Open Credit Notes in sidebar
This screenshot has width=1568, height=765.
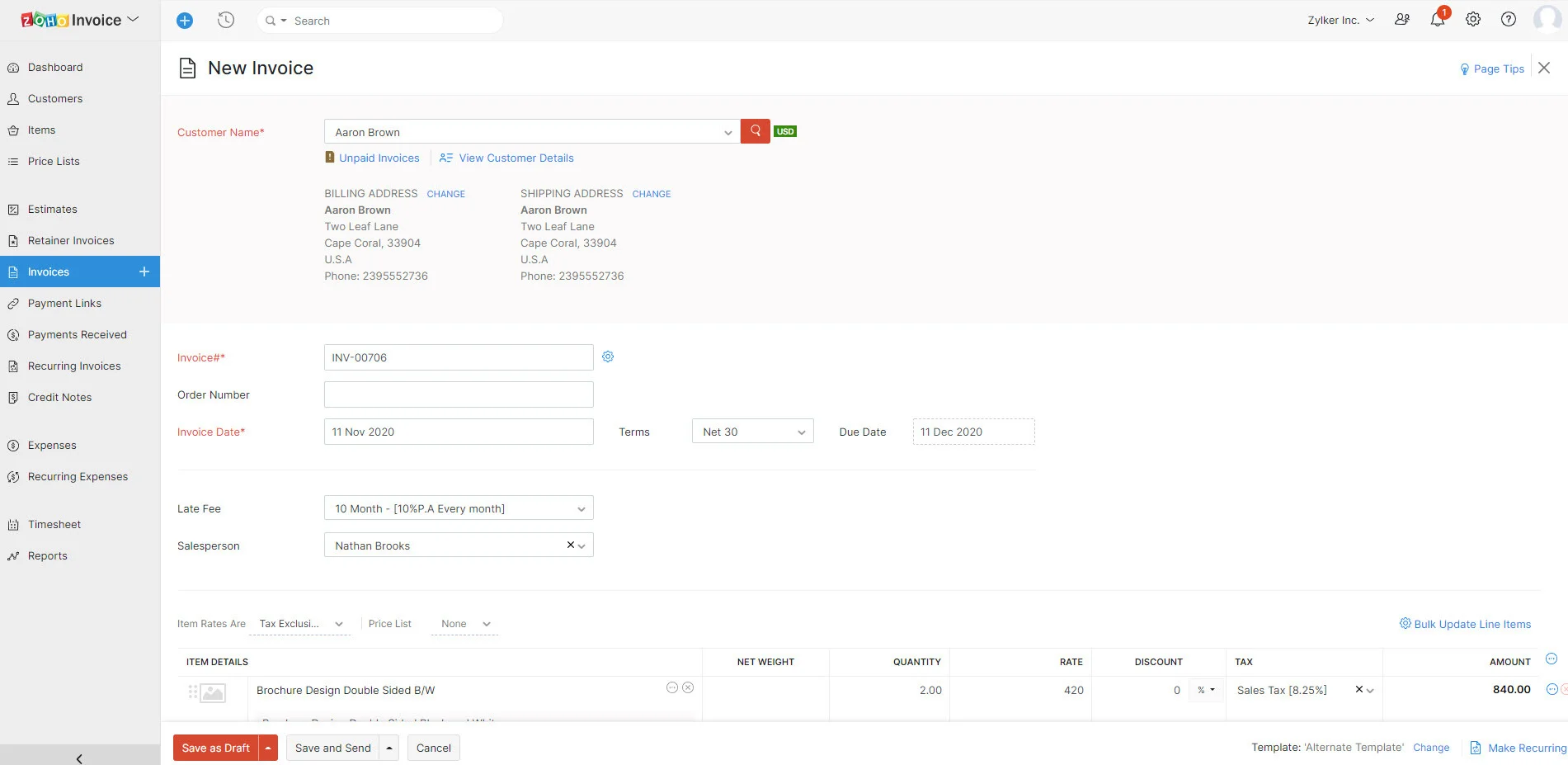tap(59, 398)
